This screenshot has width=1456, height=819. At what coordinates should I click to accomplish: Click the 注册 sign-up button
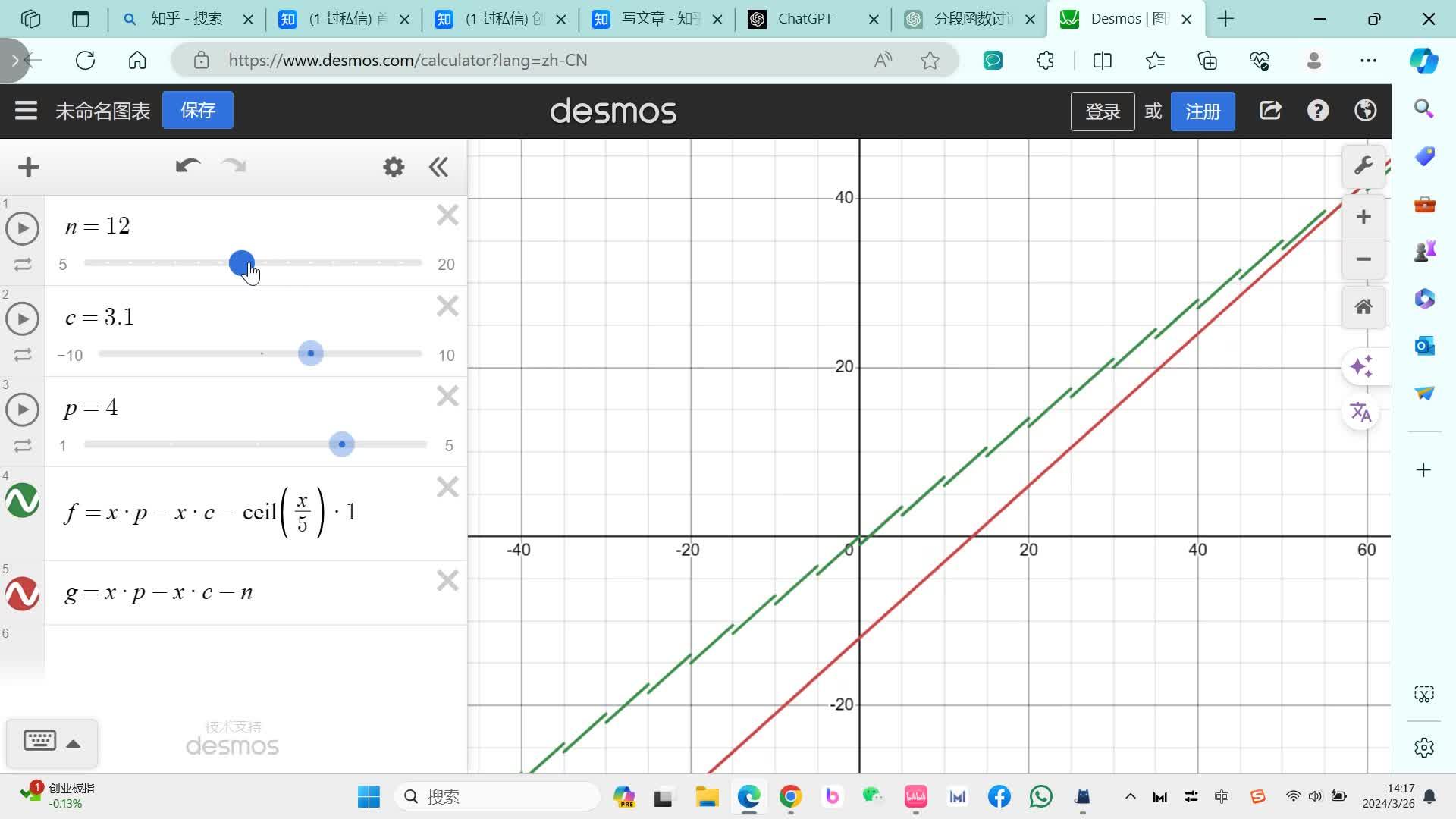(x=1203, y=111)
